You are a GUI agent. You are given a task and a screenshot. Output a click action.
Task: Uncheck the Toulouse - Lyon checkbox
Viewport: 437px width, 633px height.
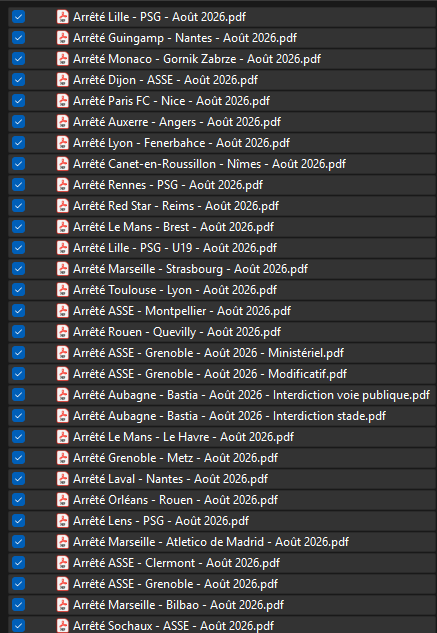pyautogui.click(x=18, y=289)
